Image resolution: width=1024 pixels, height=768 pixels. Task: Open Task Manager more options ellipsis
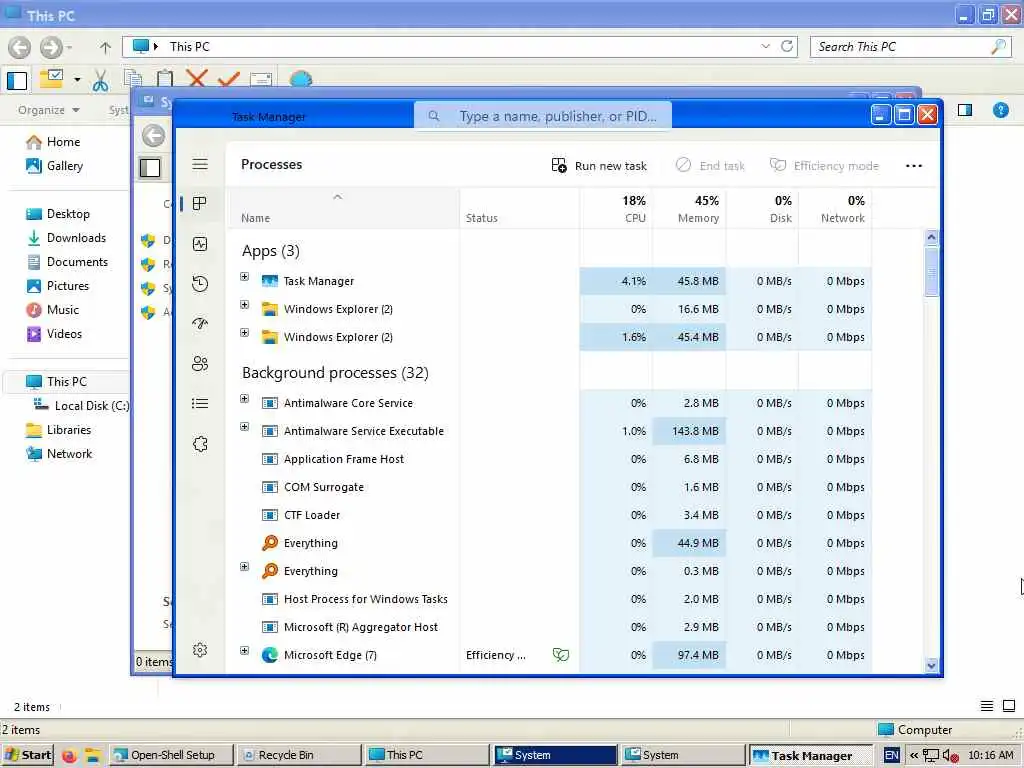tap(914, 166)
